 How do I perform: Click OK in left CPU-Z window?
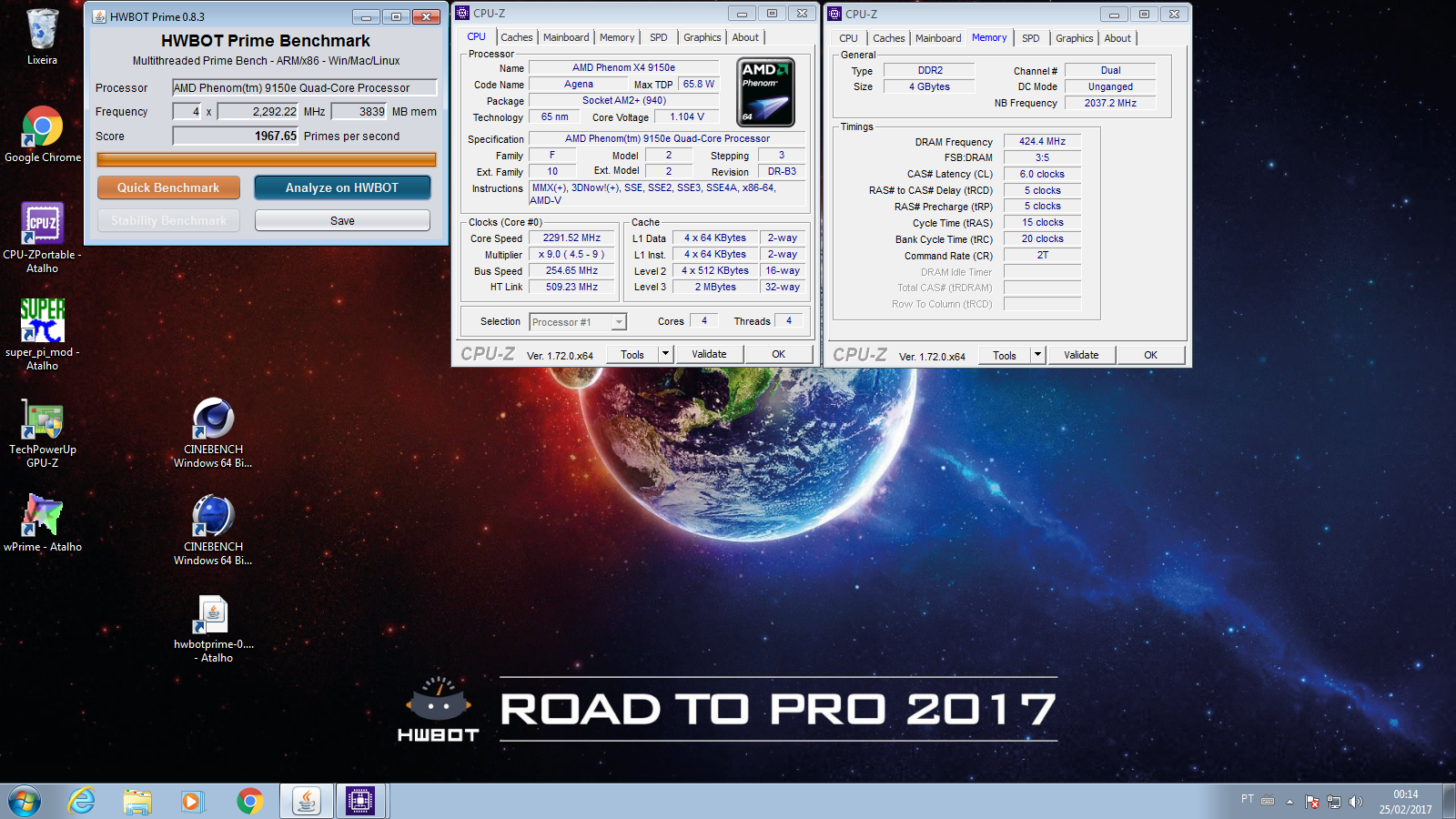click(779, 354)
